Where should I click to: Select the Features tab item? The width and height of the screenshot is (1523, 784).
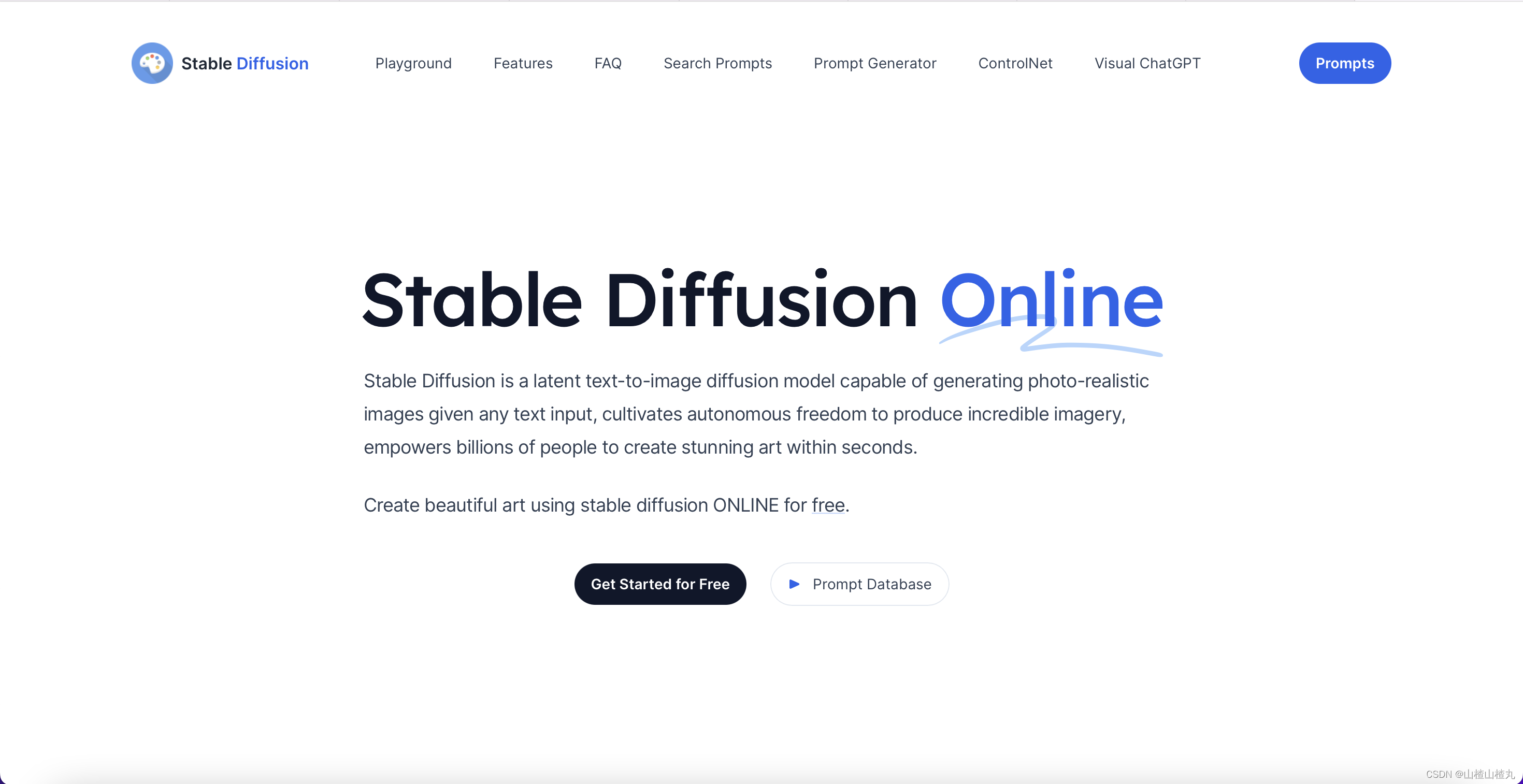coord(523,63)
